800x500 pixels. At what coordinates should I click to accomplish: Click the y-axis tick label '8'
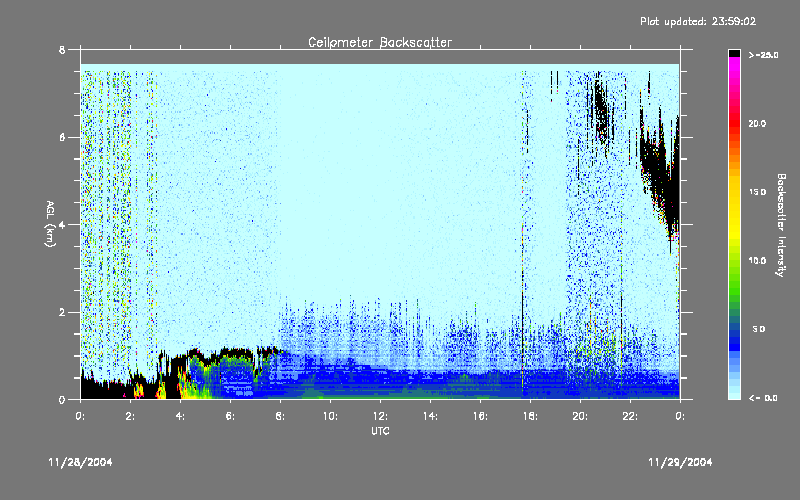click(62, 50)
